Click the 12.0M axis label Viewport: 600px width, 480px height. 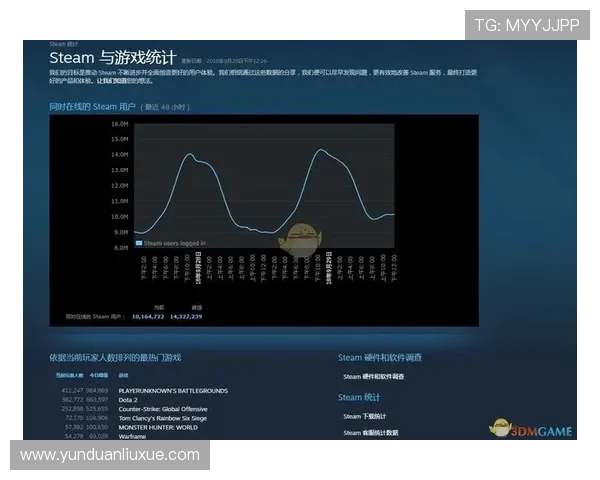(x=120, y=186)
